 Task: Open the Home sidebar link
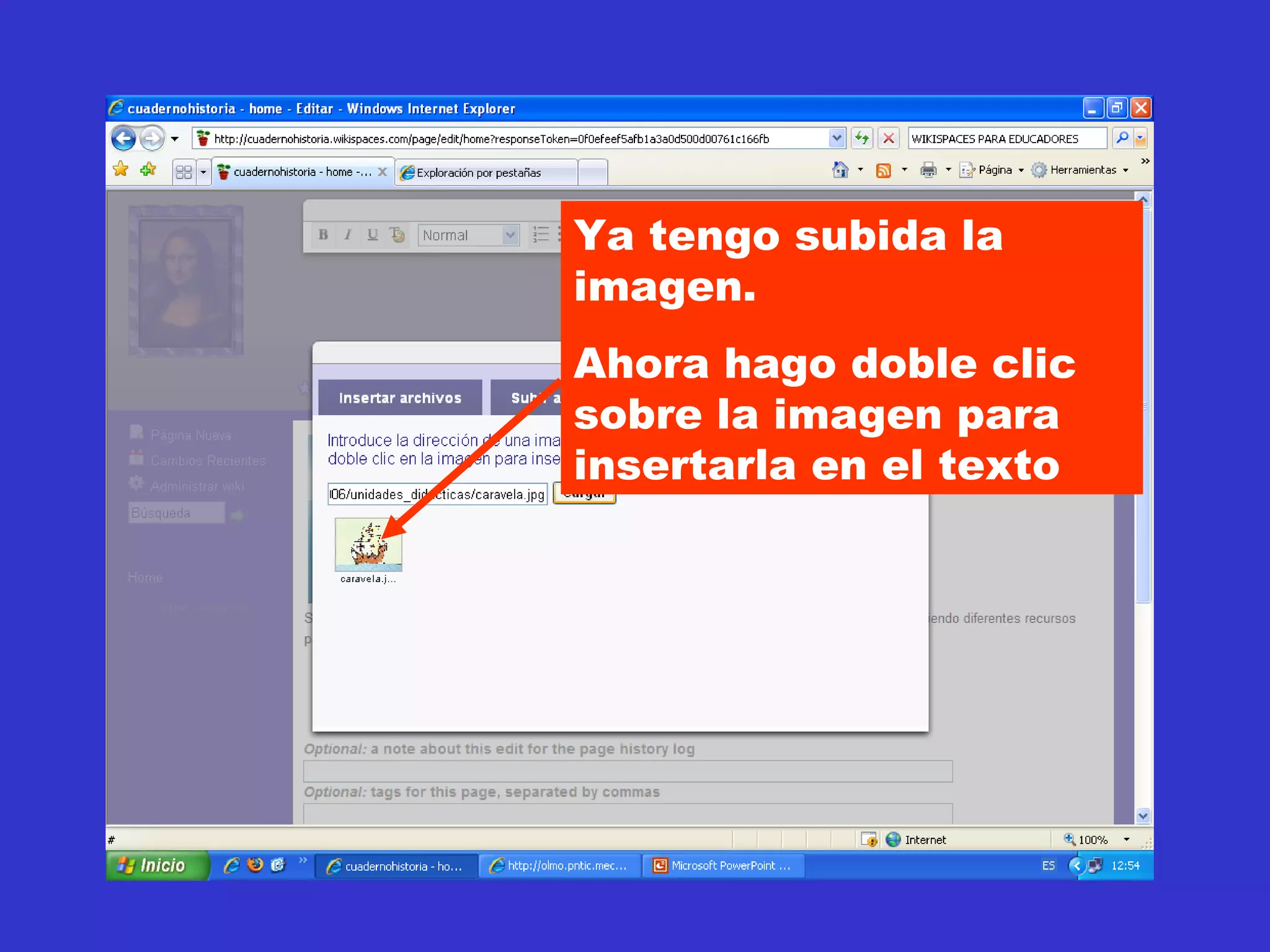coord(145,578)
